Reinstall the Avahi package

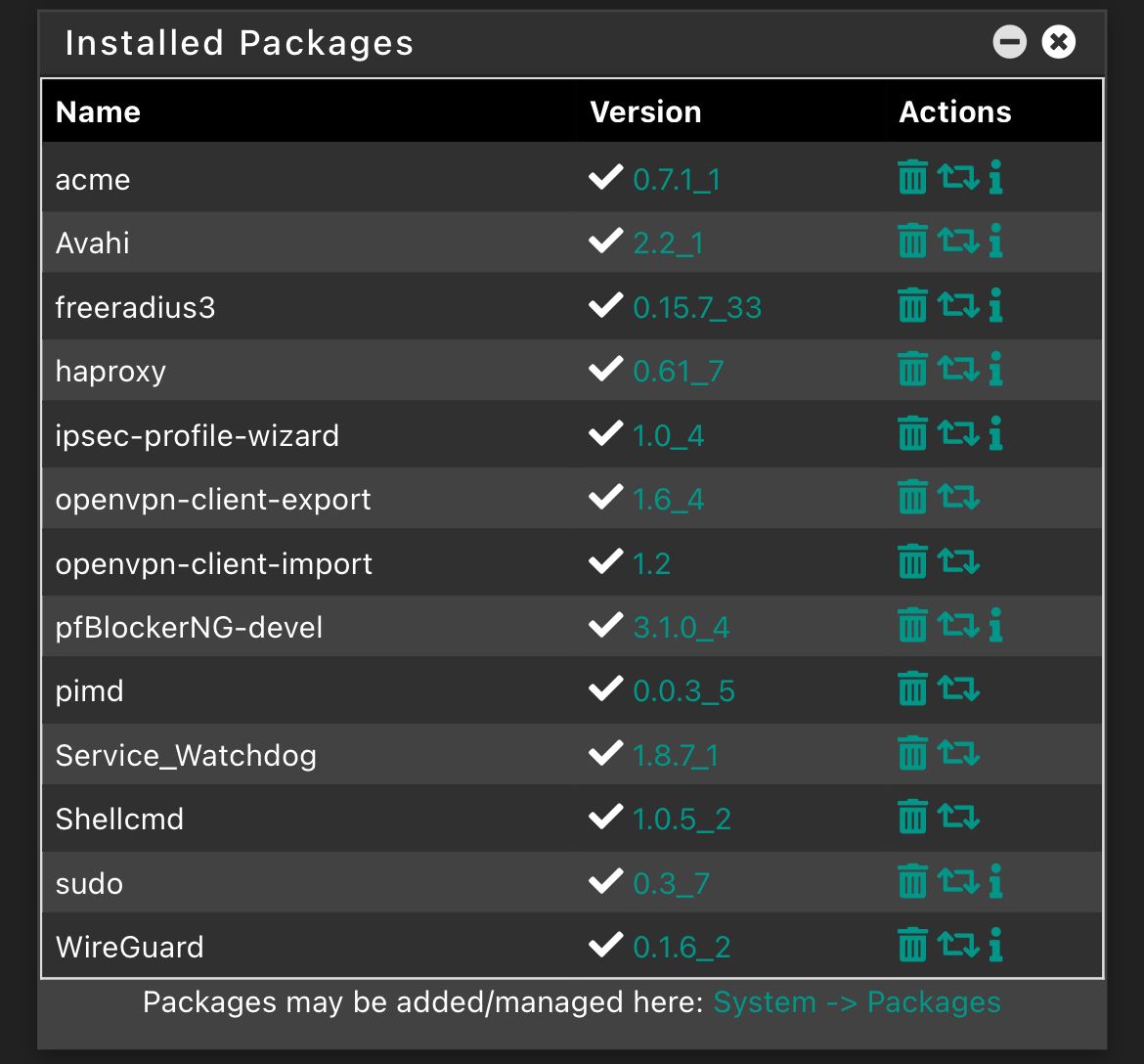tap(958, 241)
